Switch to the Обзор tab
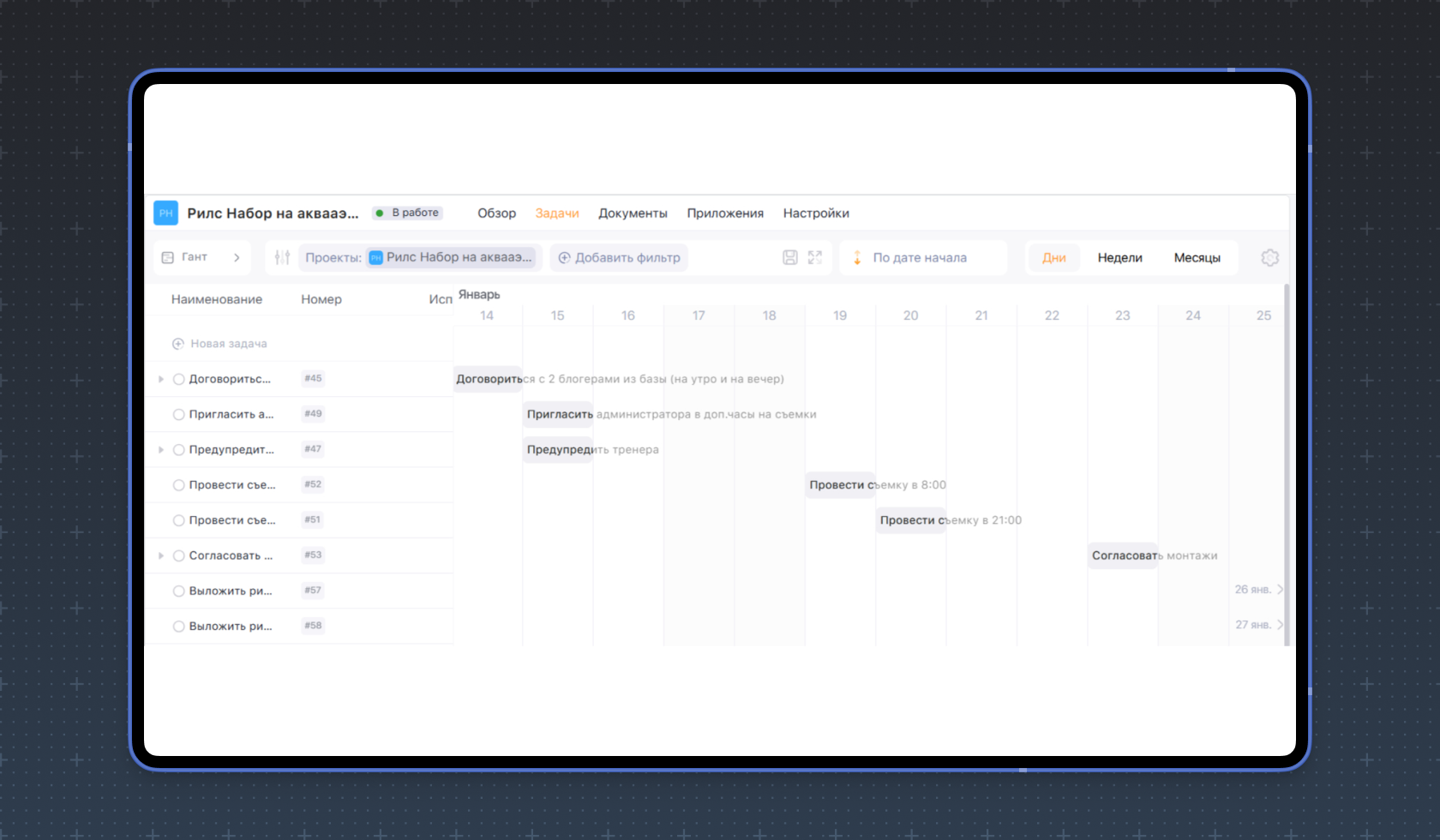 496,213
